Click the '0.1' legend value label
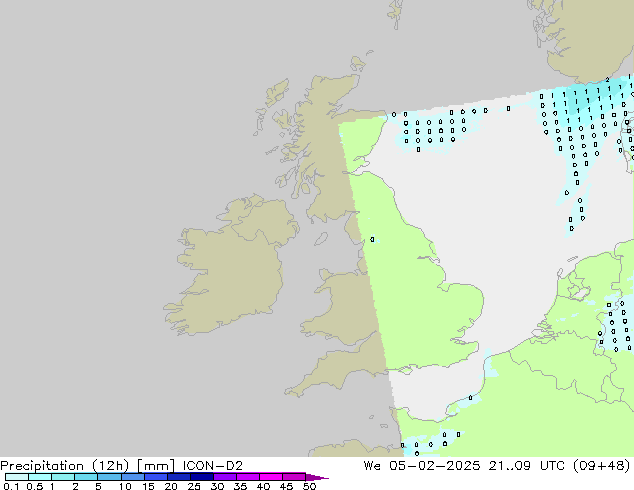 [11, 486]
